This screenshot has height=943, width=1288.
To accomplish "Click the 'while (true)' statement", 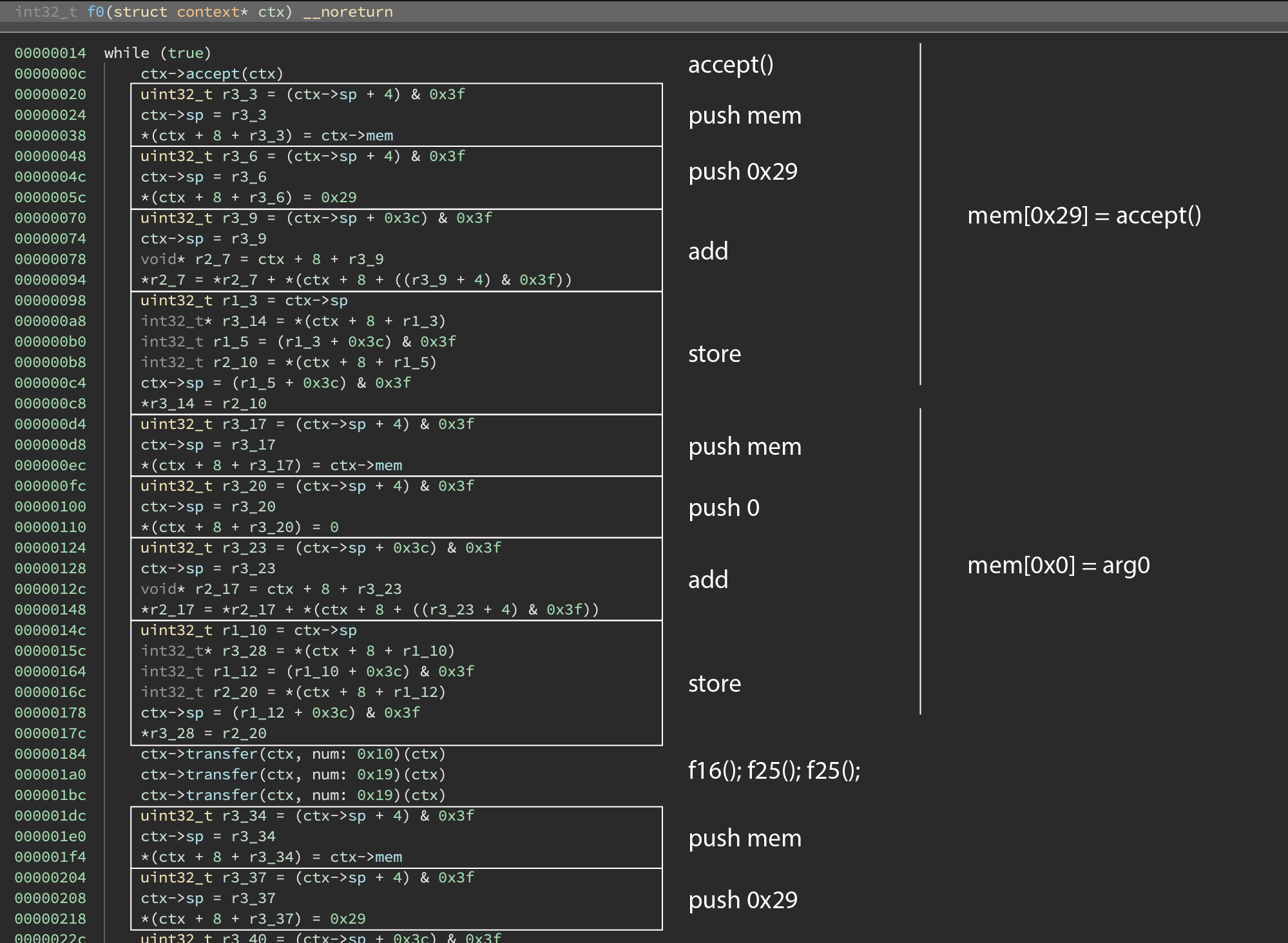I will (158, 53).
